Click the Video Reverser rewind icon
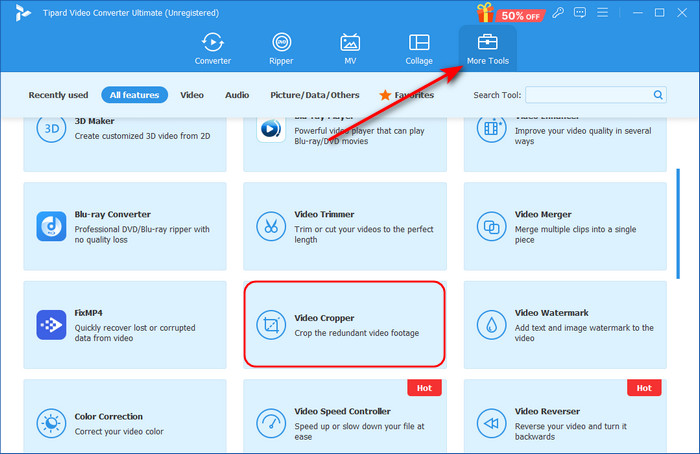Image resolution: width=700 pixels, height=454 pixels. coord(492,423)
